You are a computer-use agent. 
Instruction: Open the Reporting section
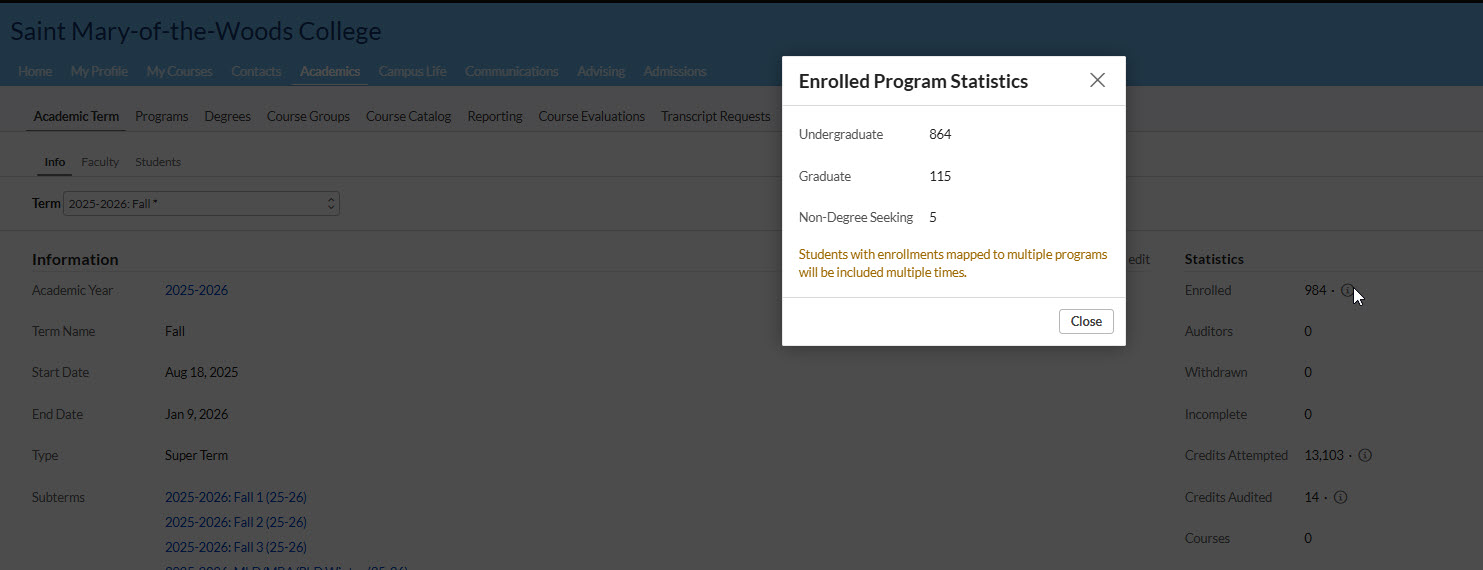[495, 116]
